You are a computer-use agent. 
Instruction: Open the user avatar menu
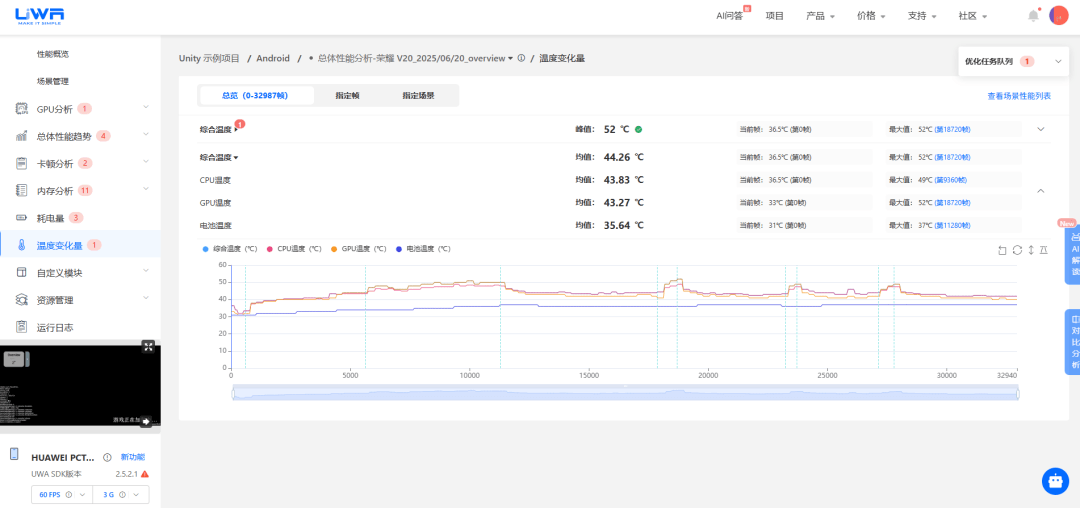coord(1058,15)
